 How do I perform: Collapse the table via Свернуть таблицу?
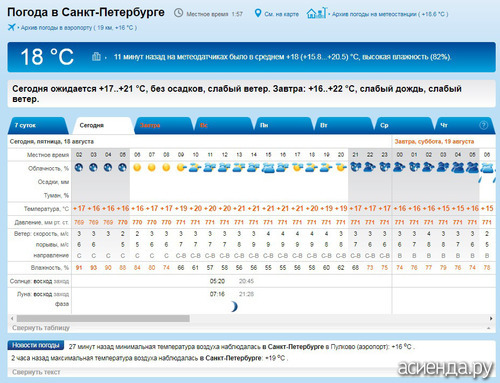[41, 328]
